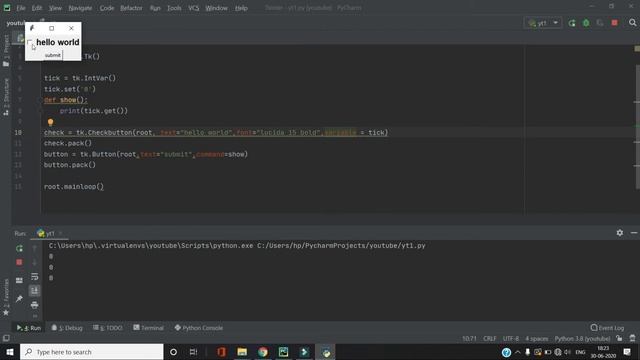
Task: Click the tool windows toggle in bottom-left corner
Action: [x=6, y=338]
